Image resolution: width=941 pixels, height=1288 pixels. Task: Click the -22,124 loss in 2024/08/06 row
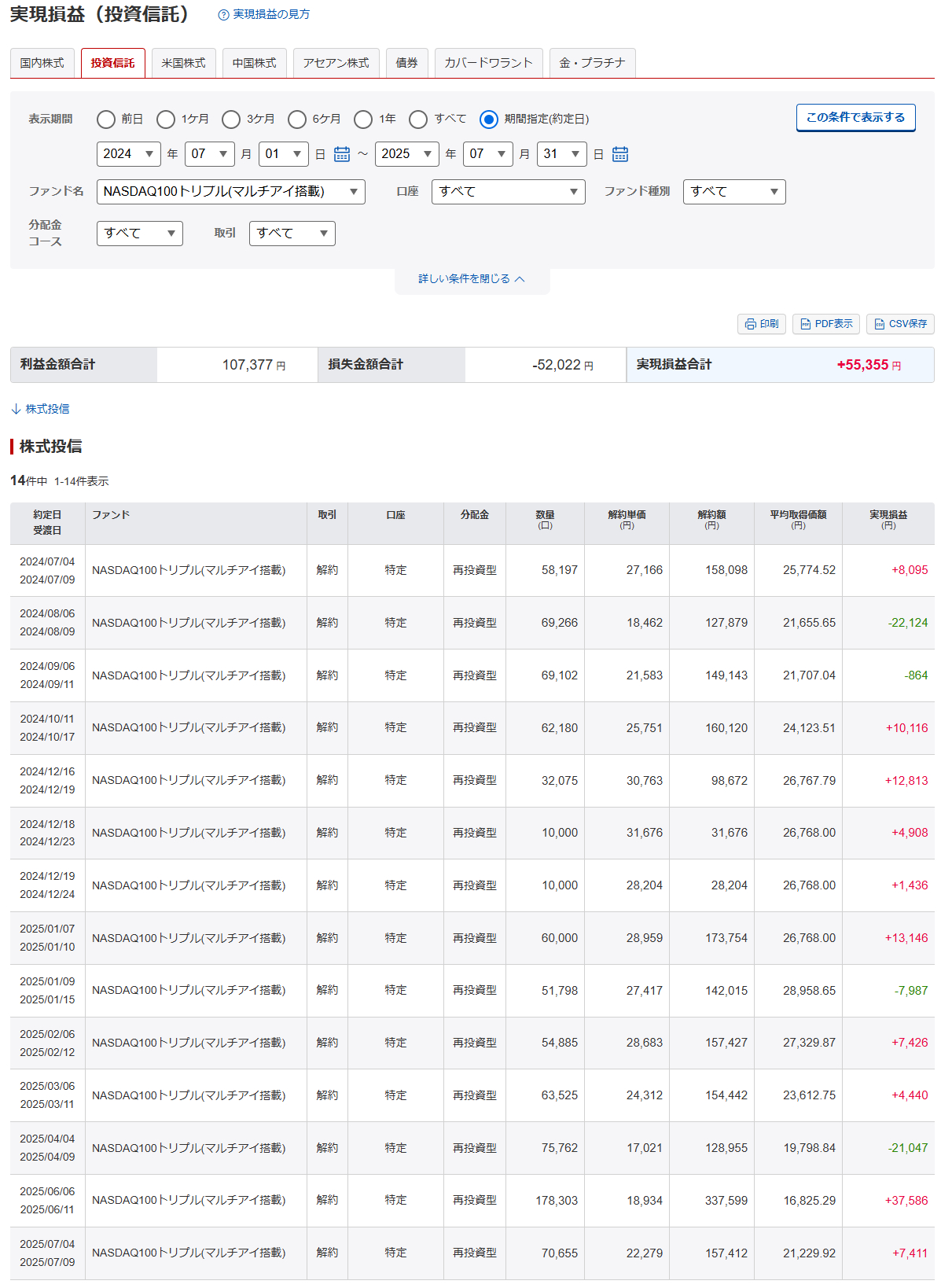[908, 623]
